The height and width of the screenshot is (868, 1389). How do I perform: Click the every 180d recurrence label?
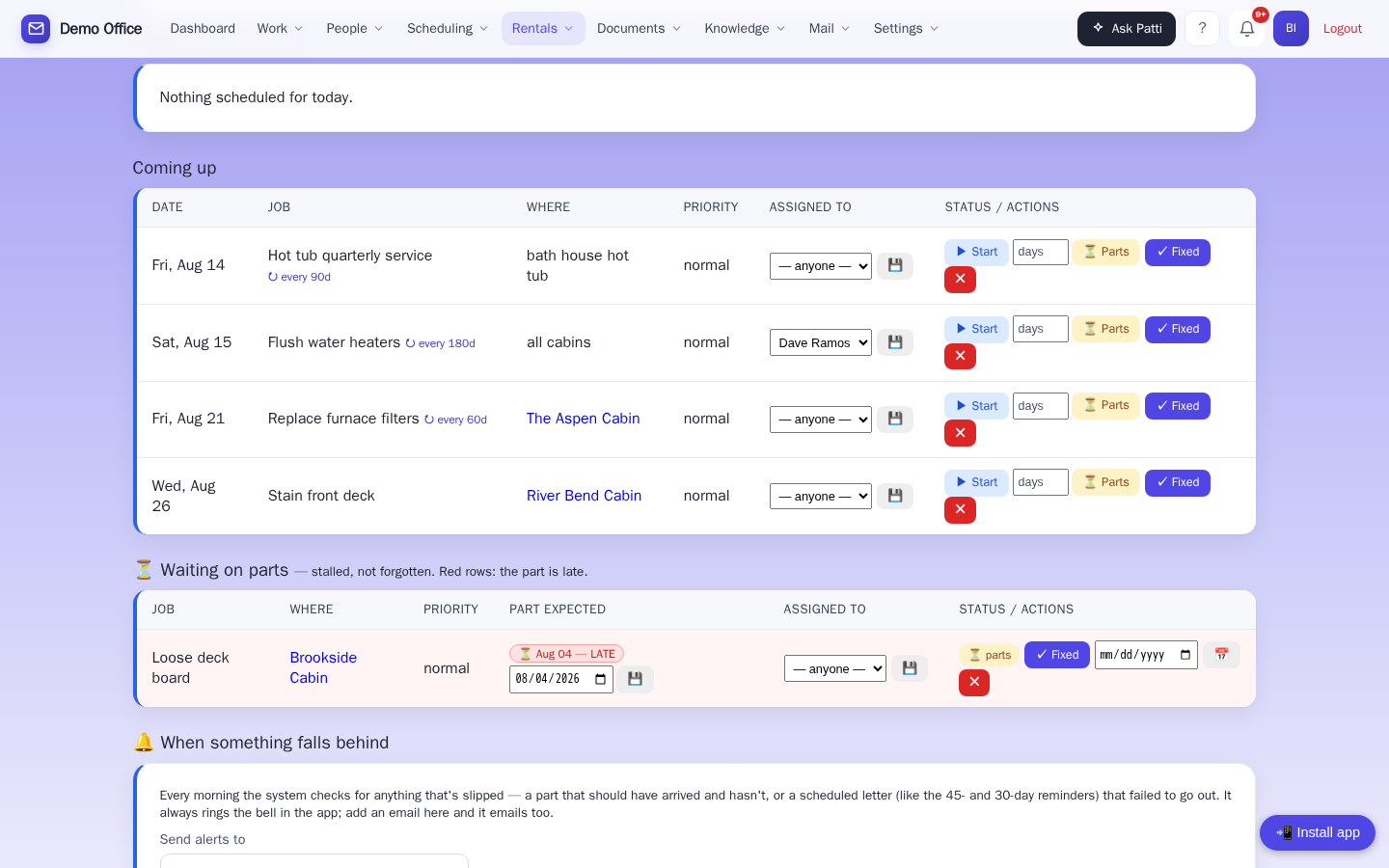pos(440,343)
